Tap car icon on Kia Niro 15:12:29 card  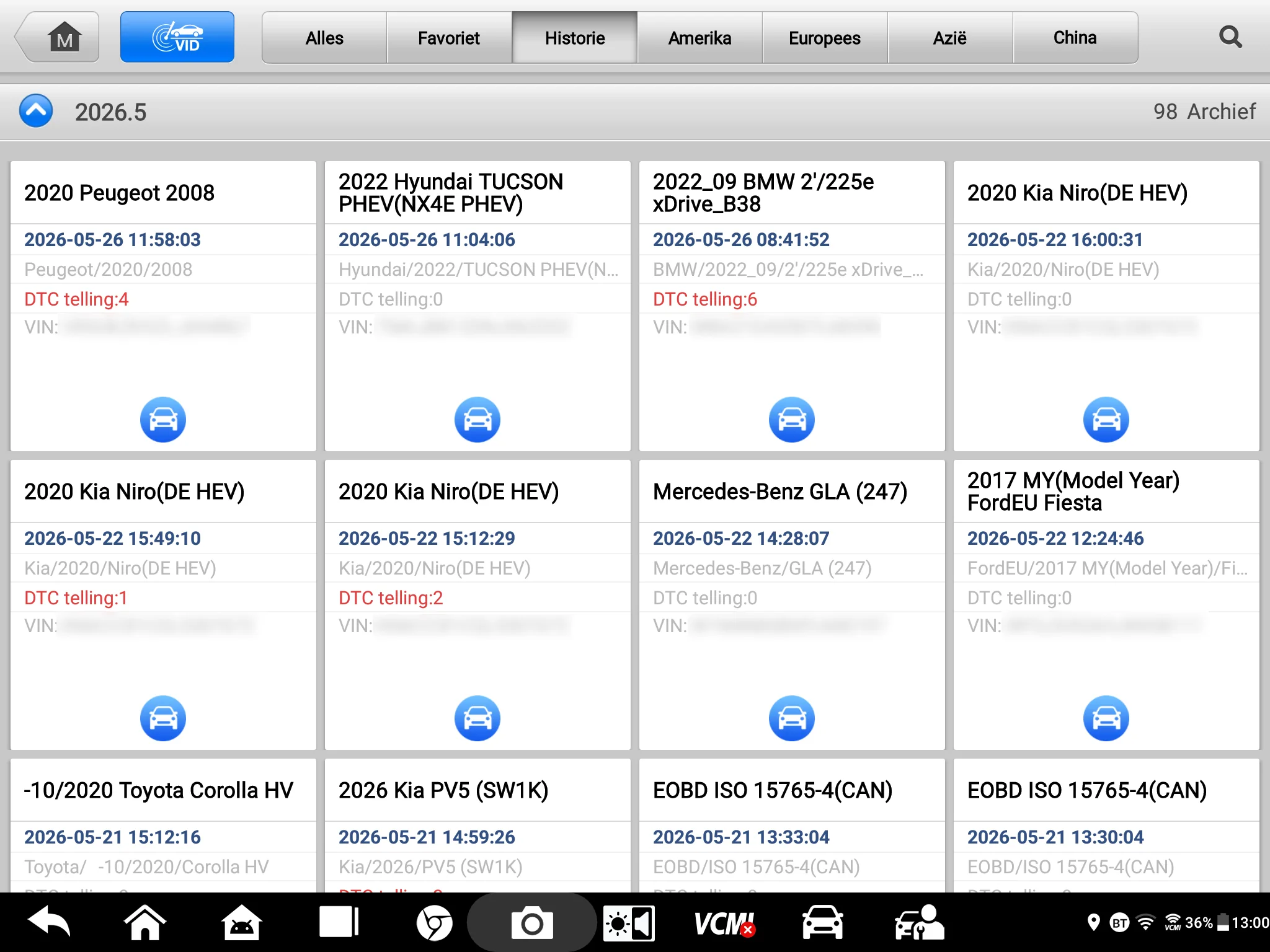[x=477, y=718]
